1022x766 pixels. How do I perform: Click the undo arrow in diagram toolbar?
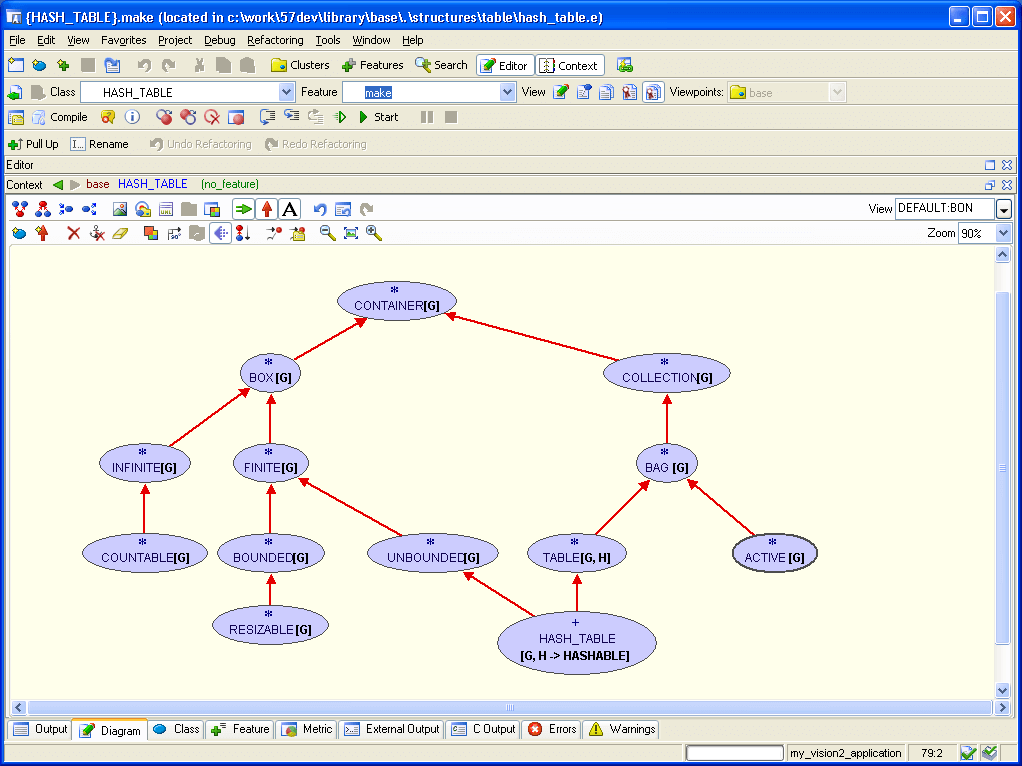click(x=320, y=209)
